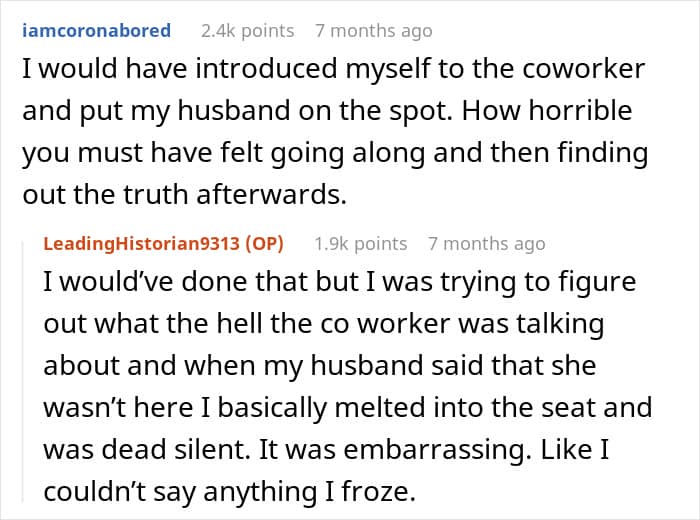This screenshot has width=700, height=520.
Task: Click the top comment's 7 months ago timestamp
Action: pos(373,31)
